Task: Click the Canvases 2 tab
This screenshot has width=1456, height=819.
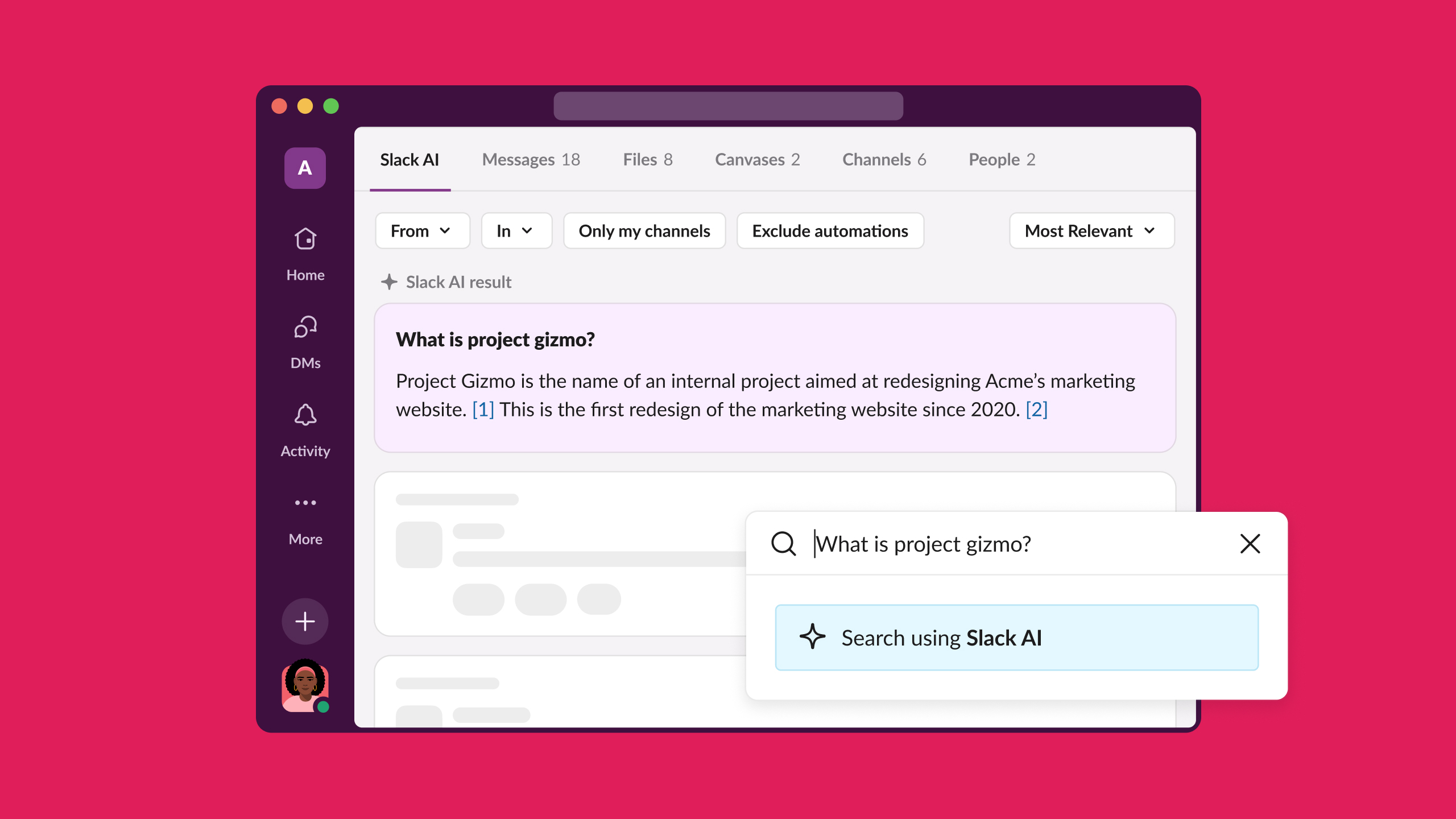Action: pos(758,160)
